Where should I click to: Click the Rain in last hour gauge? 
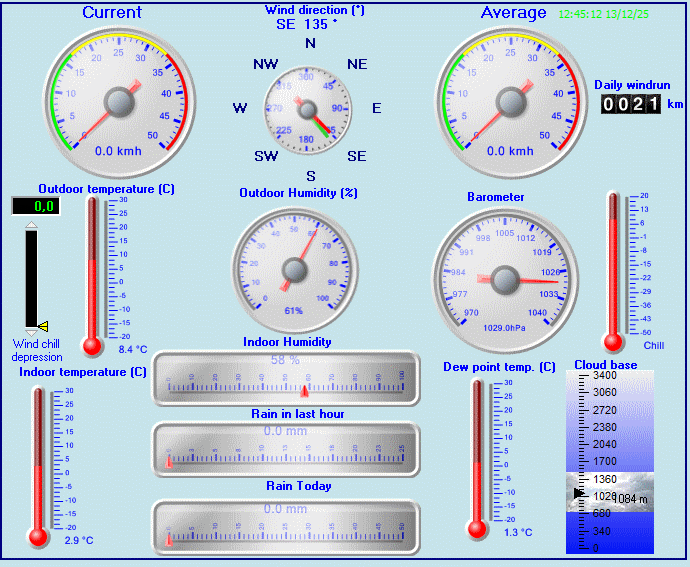point(285,450)
